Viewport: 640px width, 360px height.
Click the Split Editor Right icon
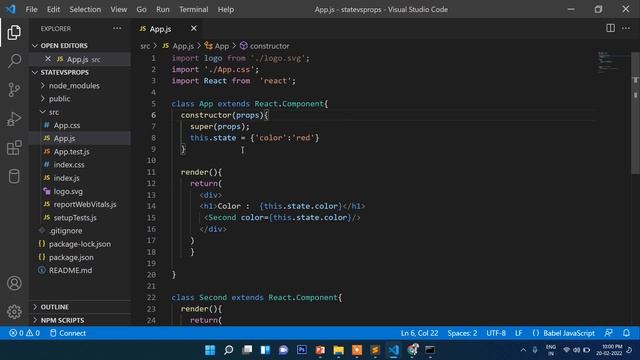[x=610, y=28]
